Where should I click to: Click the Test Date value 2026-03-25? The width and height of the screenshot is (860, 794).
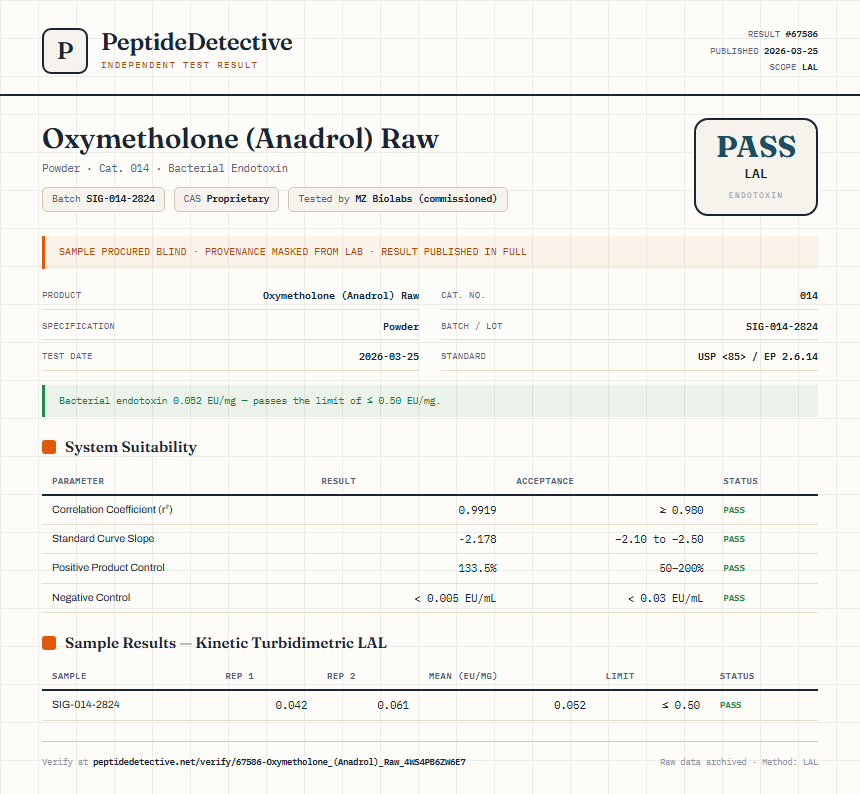[x=389, y=356]
